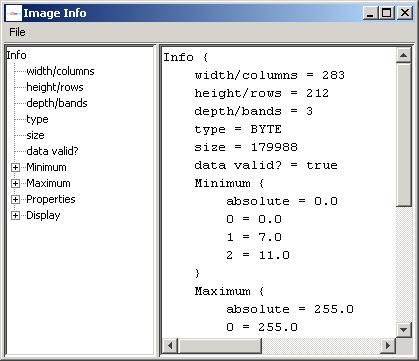Select height/rows in the tree
The image size is (419, 361).
click(55, 87)
